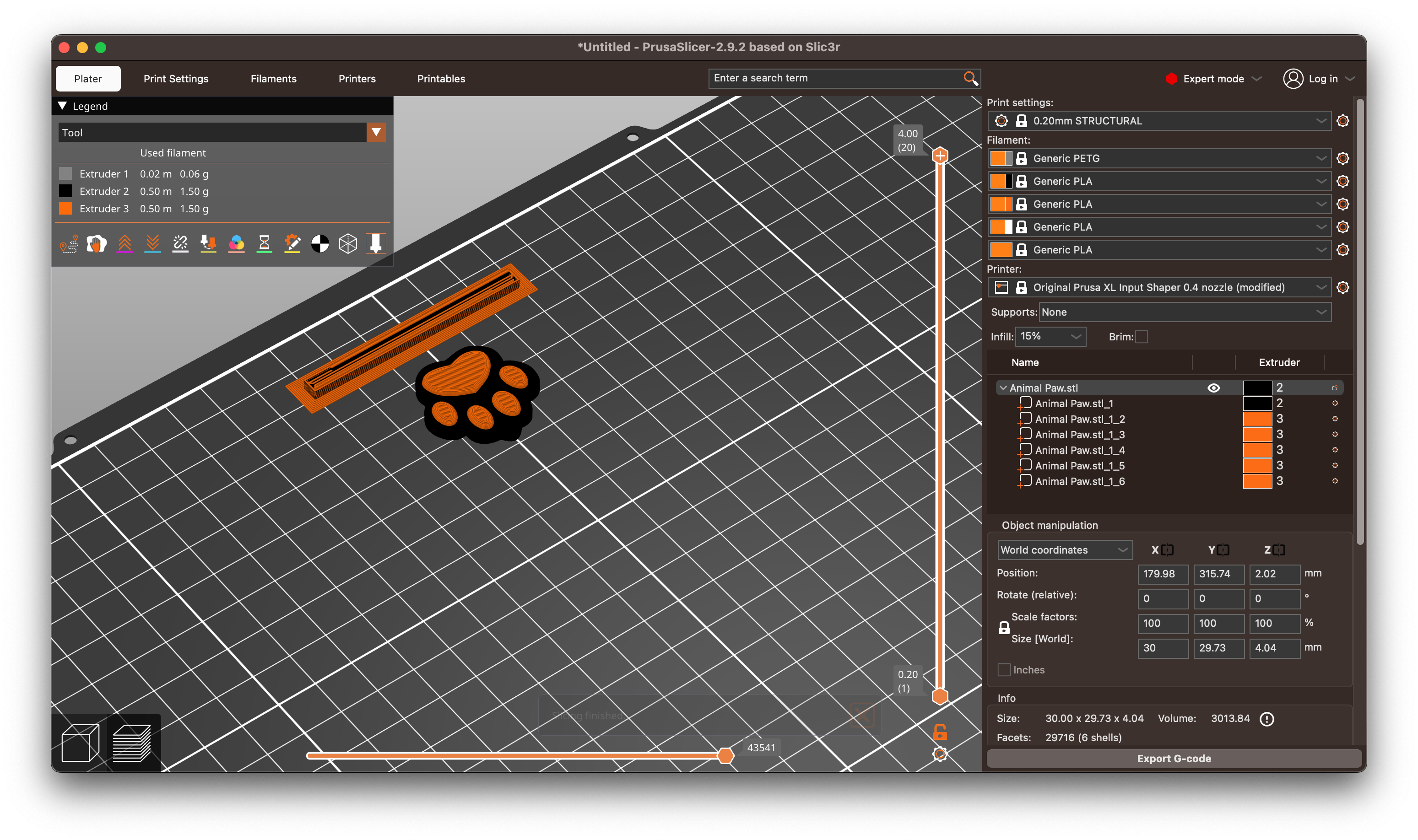Toggle Y axis mirror button
The height and width of the screenshot is (840, 1418).
click(x=1223, y=549)
